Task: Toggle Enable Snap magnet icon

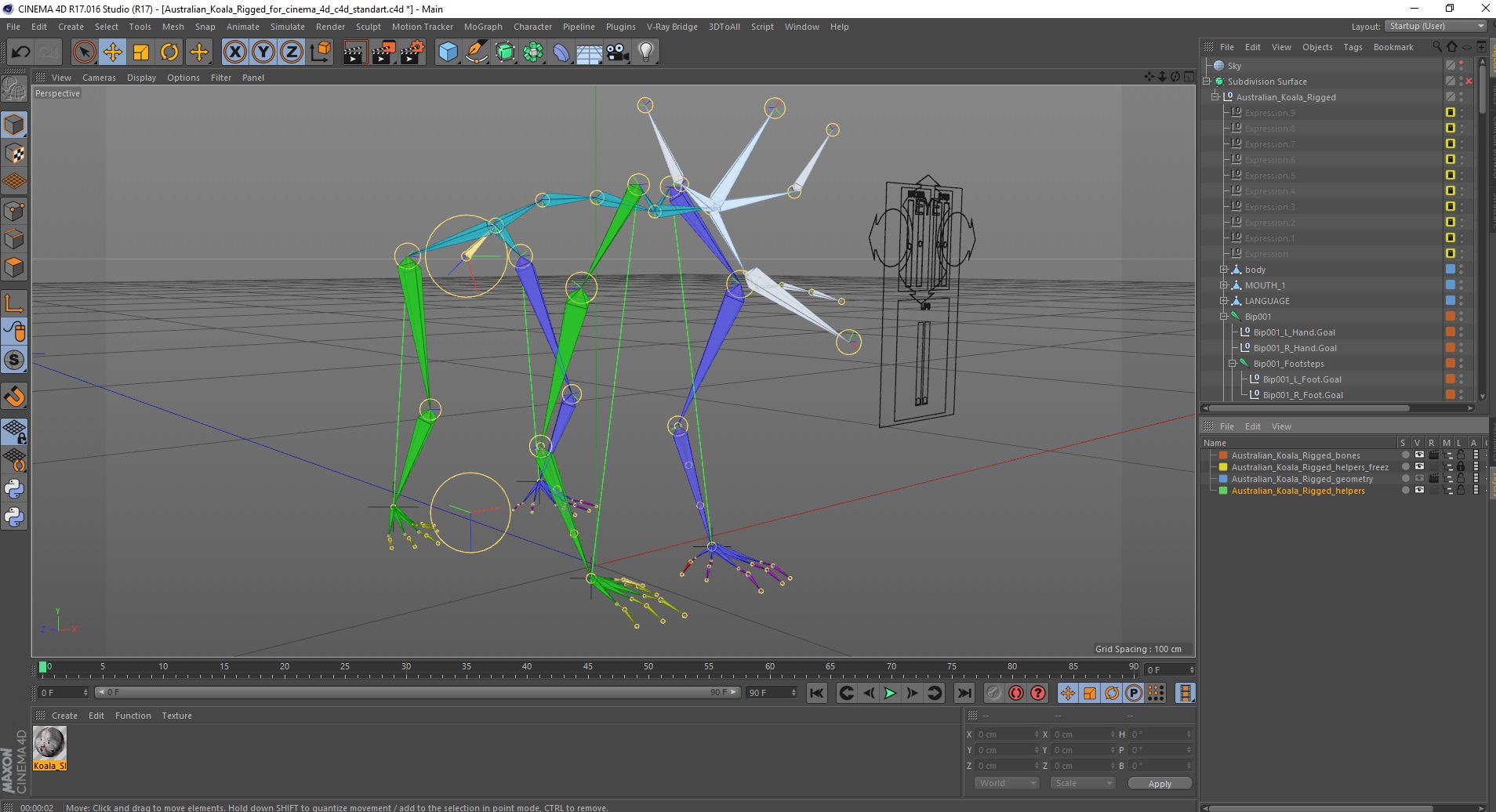Action: coord(14,397)
